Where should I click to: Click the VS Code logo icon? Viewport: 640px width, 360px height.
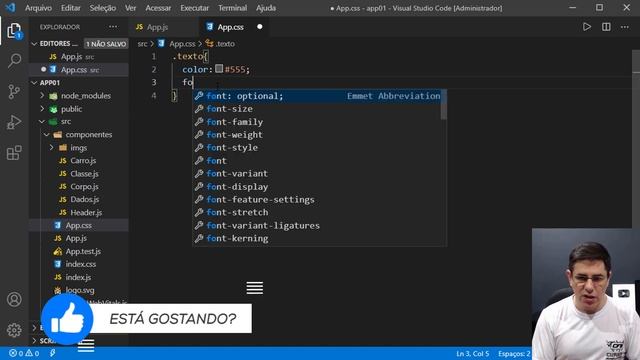pos(10,8)
